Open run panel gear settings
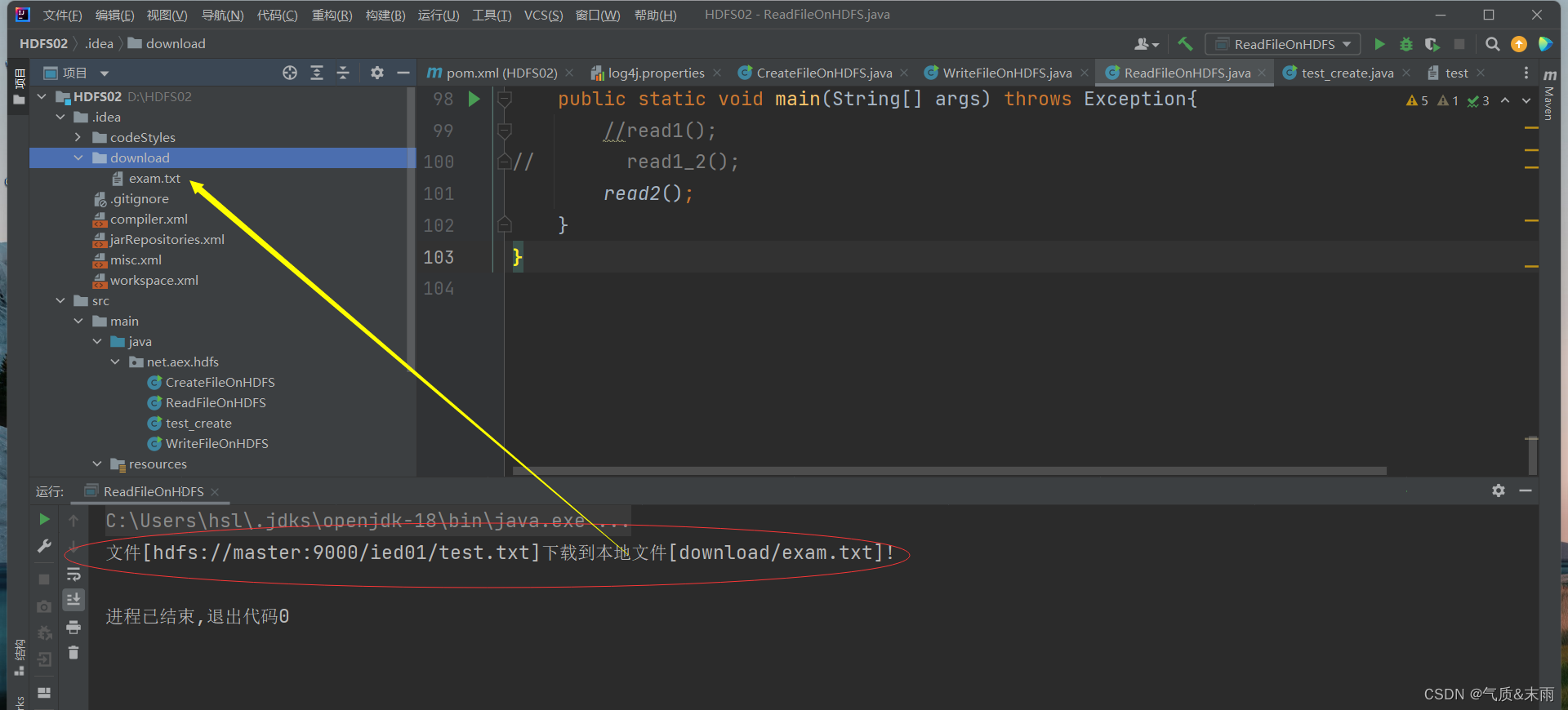 1499,490
